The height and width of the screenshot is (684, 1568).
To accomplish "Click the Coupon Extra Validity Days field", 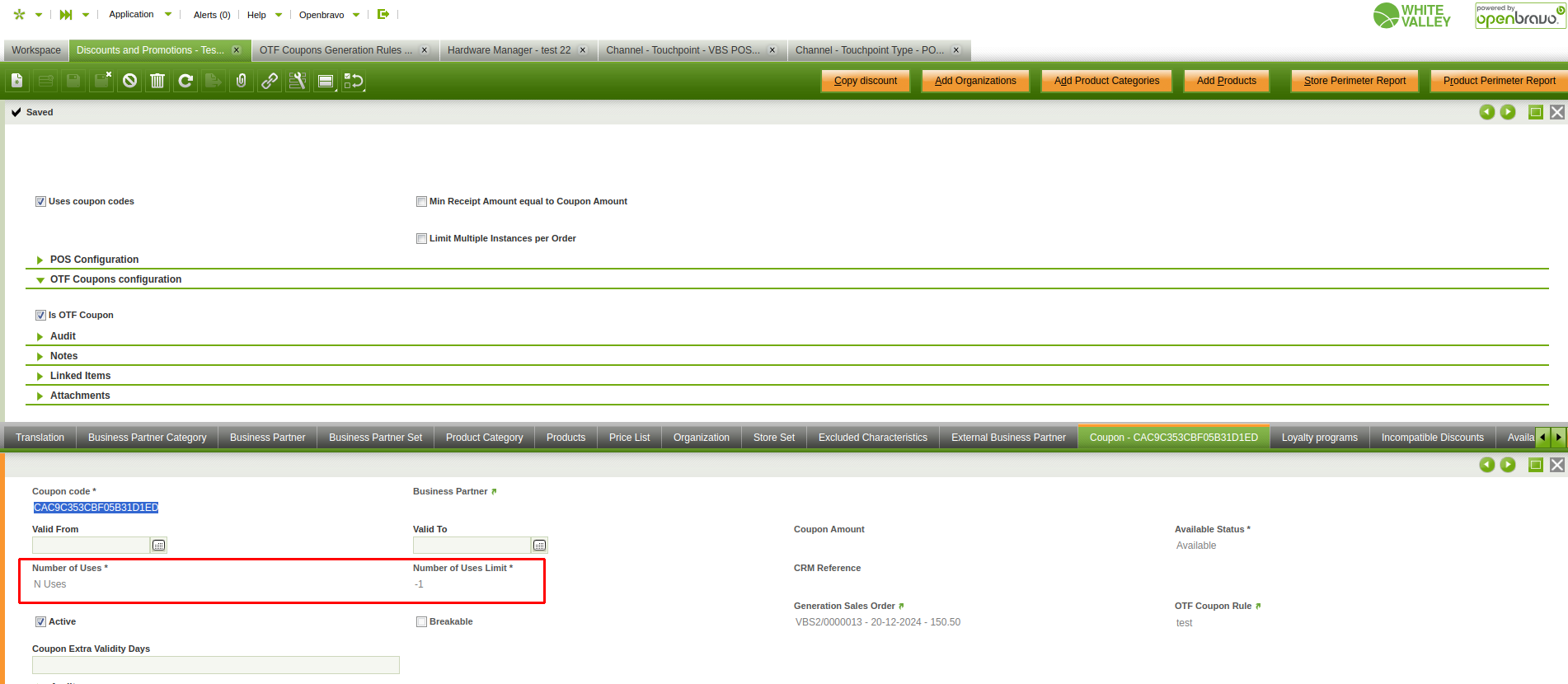I will [216, 665].
